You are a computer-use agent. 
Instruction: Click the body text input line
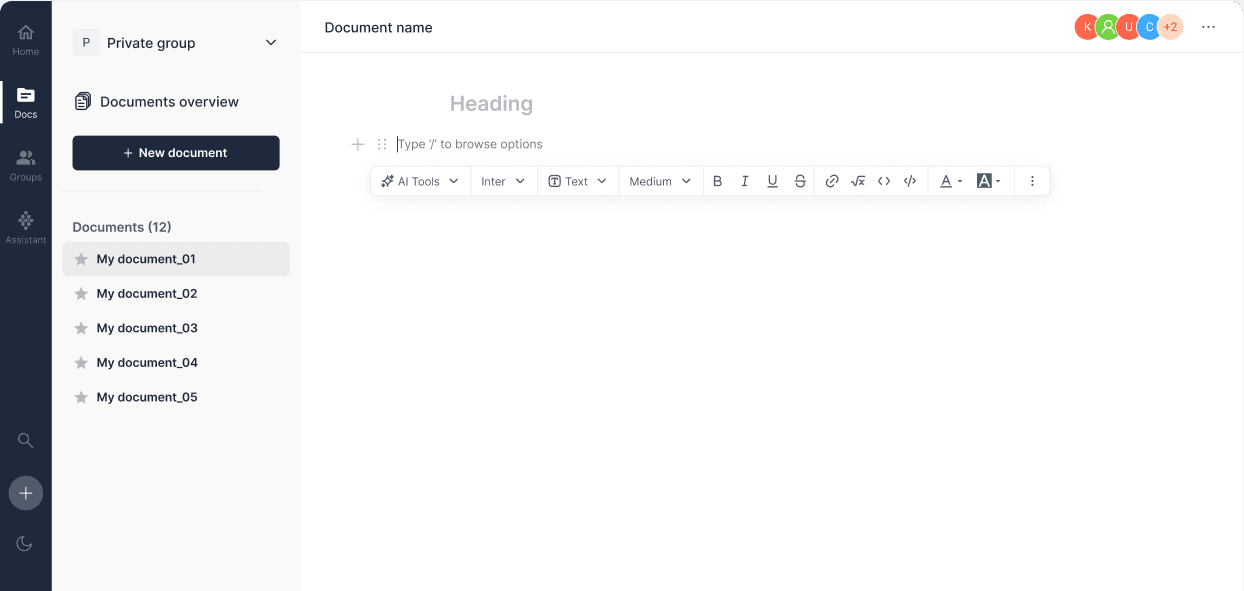coord(470,144)
